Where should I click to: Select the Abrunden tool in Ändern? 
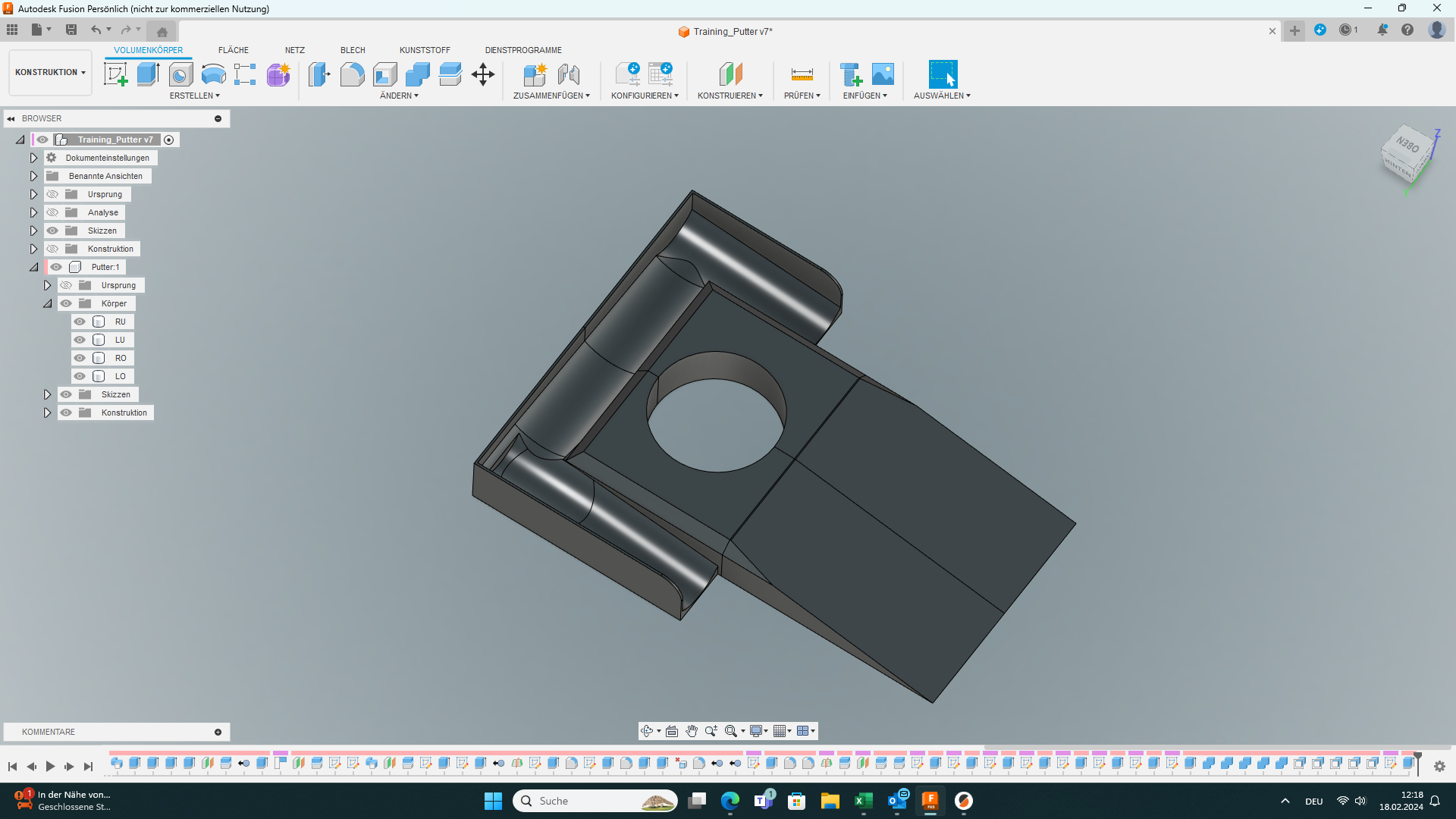(x=352, y=74)
